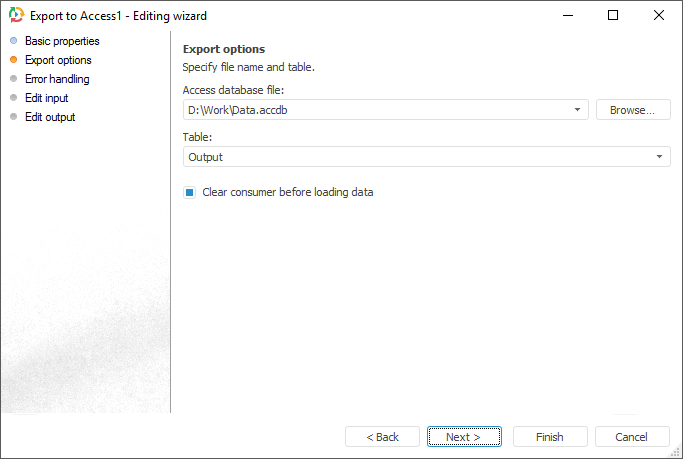Click Finish to complete wizard
The image size is (683, 459).
pyautogui.click(x=550, y=437)
